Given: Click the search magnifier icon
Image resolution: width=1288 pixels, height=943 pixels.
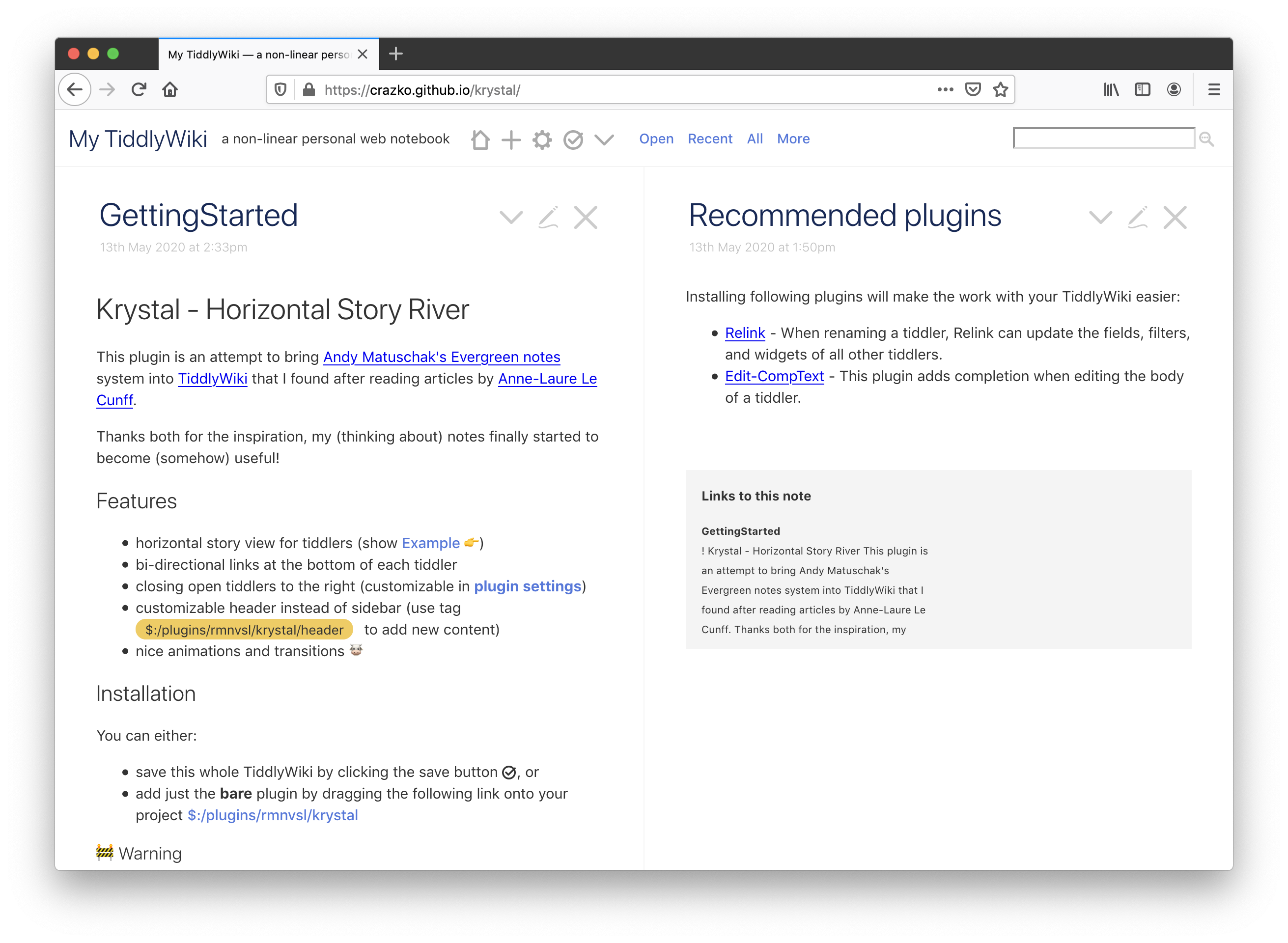Looking at the screenshot, I should (1206, 139).
